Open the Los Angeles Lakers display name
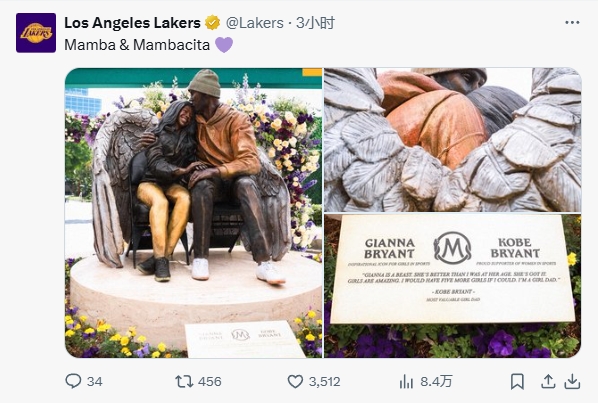 tap(132, 23)
